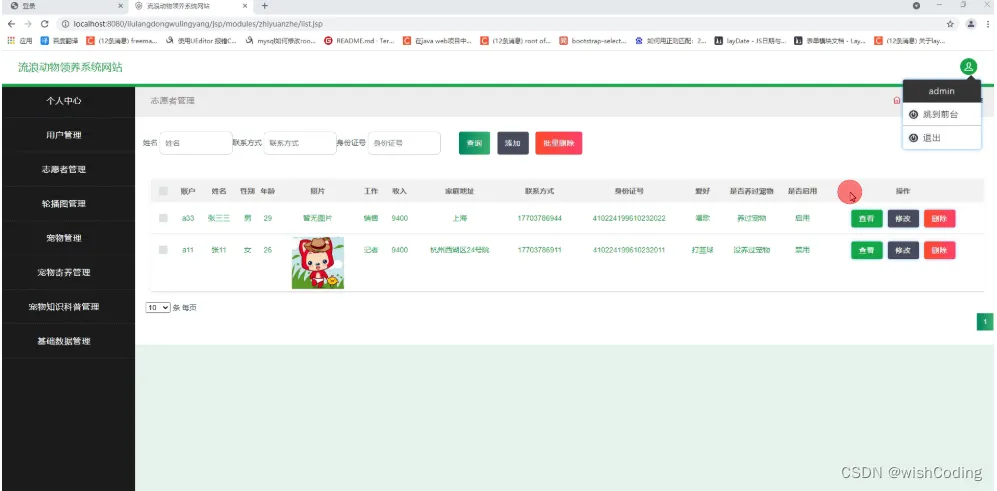997x491 pixels.
Task: Click the 没养过宠物 cell
Action: tap(752, 250)
